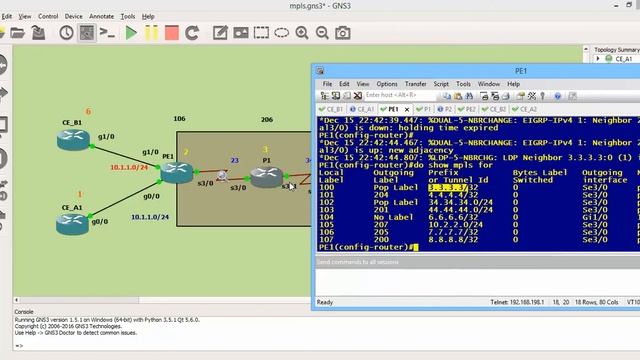The height and width of the screenshot is (360, 640).
Task: Click the capture magnifier on PE1-P1 link
Action: 222,176
